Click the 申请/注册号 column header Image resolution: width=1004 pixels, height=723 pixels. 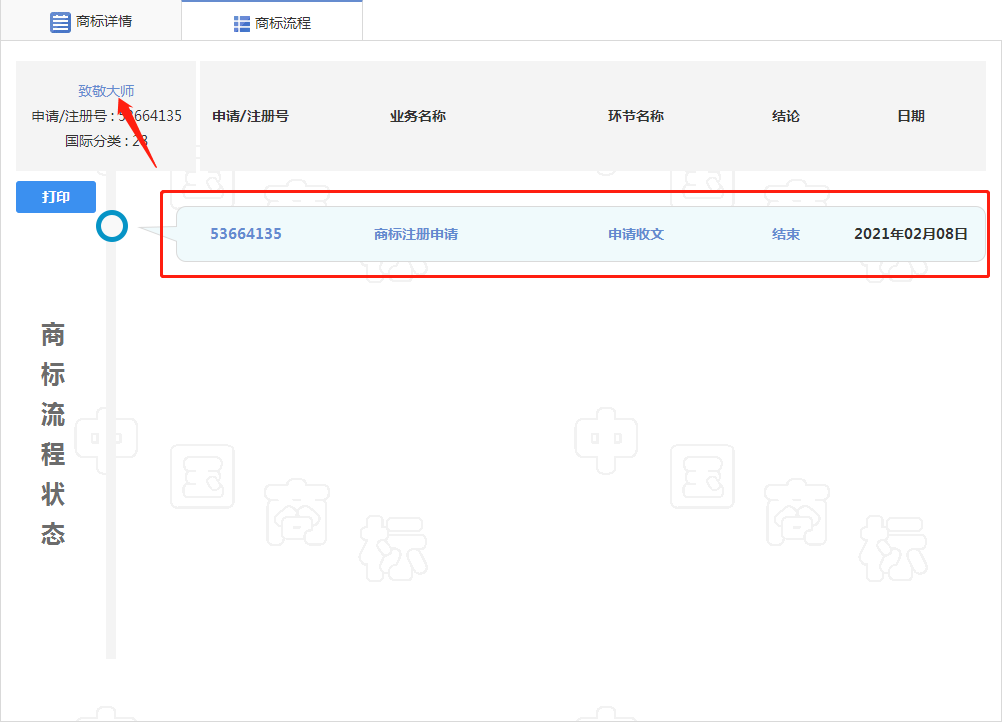point(250,116)
